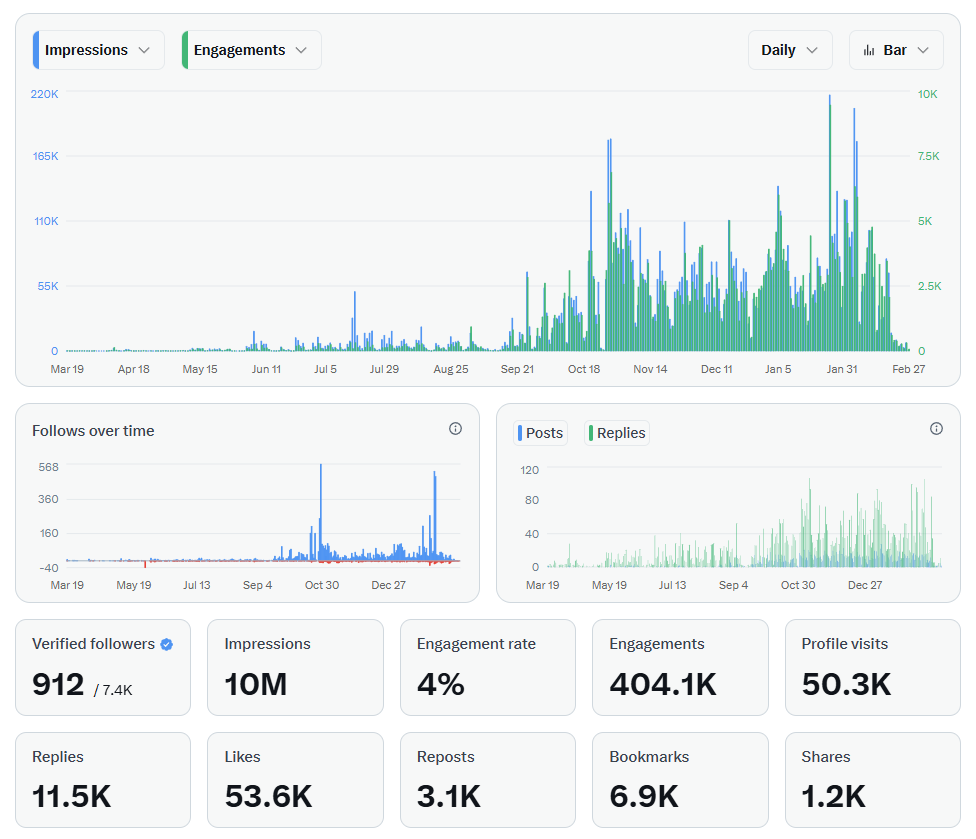Click the "165K" left axis label

(45, 156)
